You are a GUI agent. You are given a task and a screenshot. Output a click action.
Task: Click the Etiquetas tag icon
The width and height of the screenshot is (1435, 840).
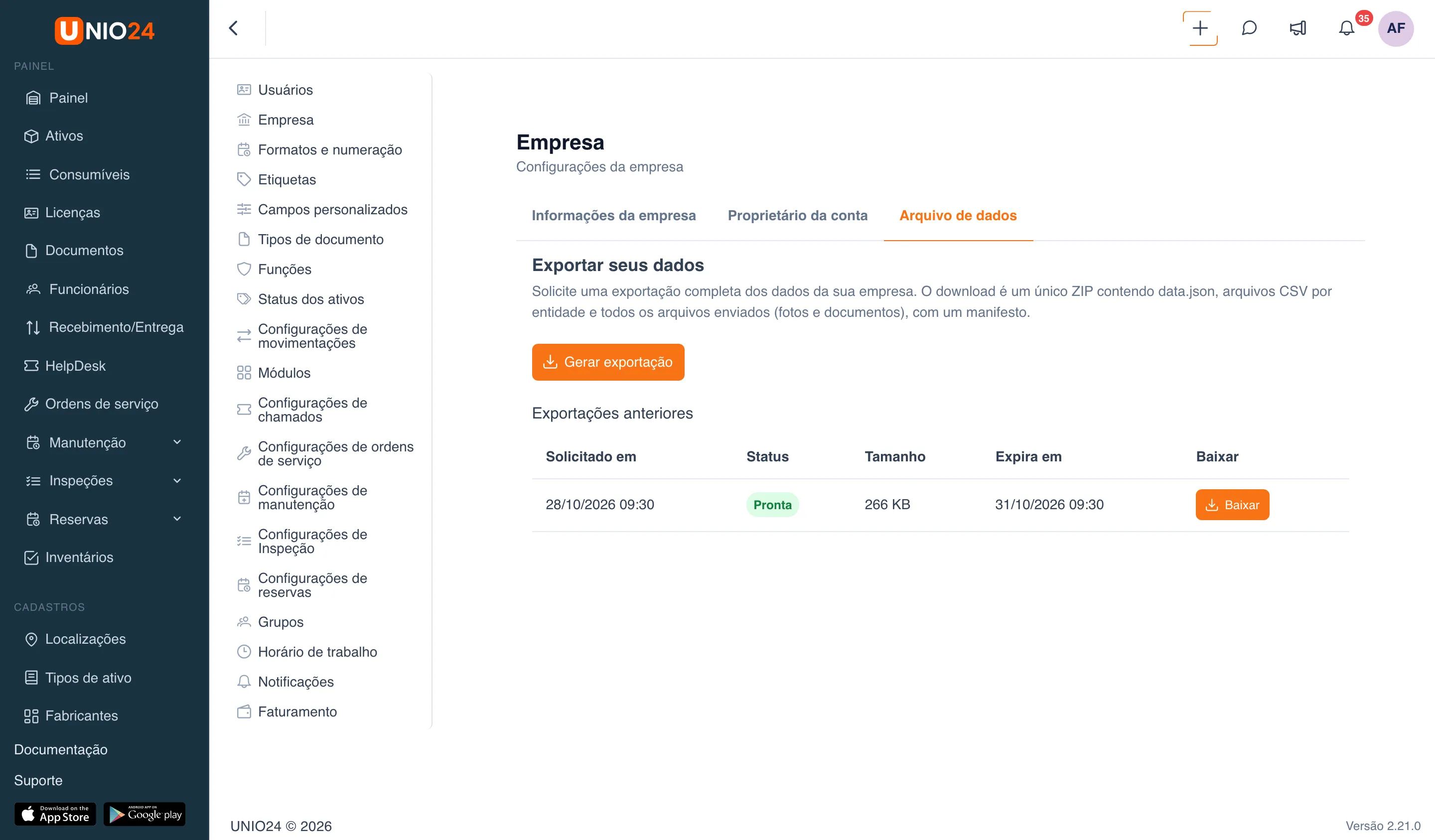point(244,179)
